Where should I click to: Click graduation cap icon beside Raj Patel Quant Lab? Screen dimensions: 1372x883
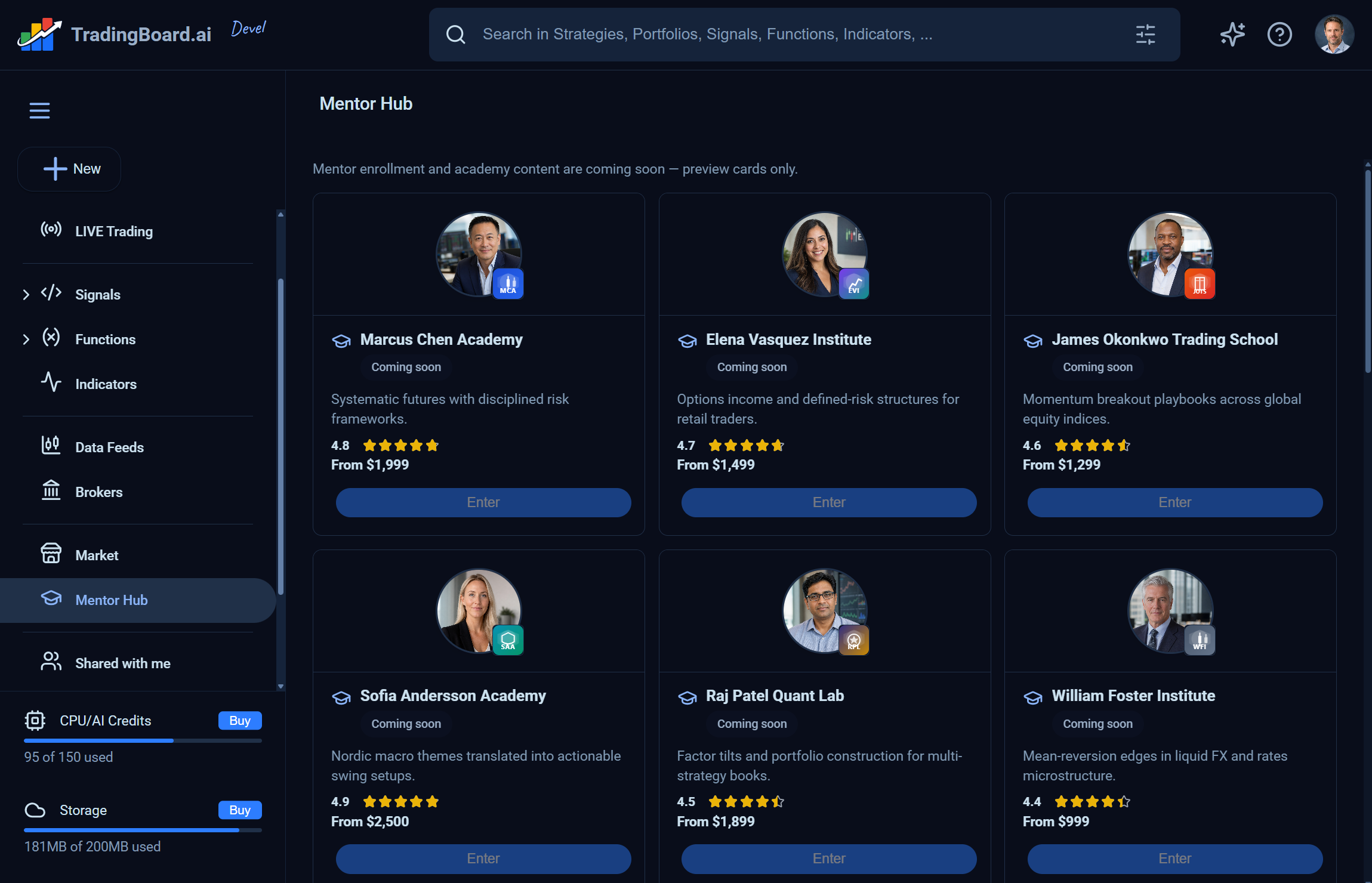click(687, 697)
